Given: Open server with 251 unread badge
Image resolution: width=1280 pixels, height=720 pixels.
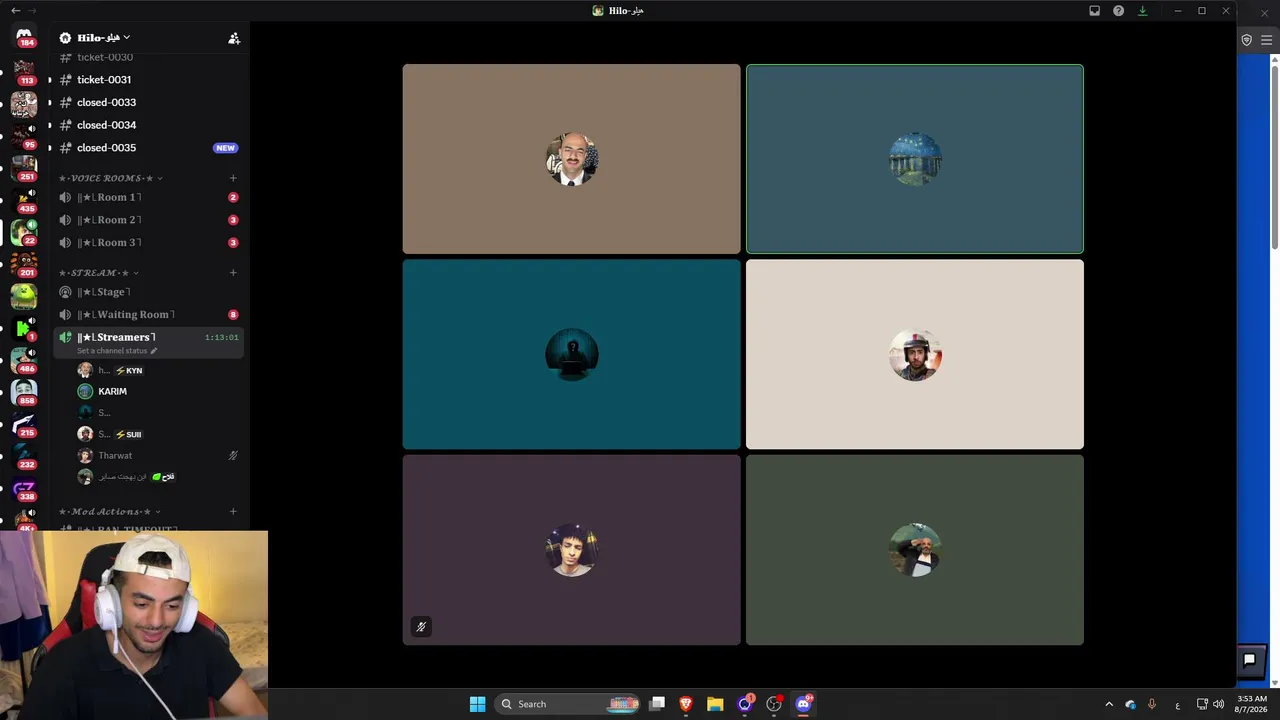Looking at the screenshot, I should coord(24,167).
